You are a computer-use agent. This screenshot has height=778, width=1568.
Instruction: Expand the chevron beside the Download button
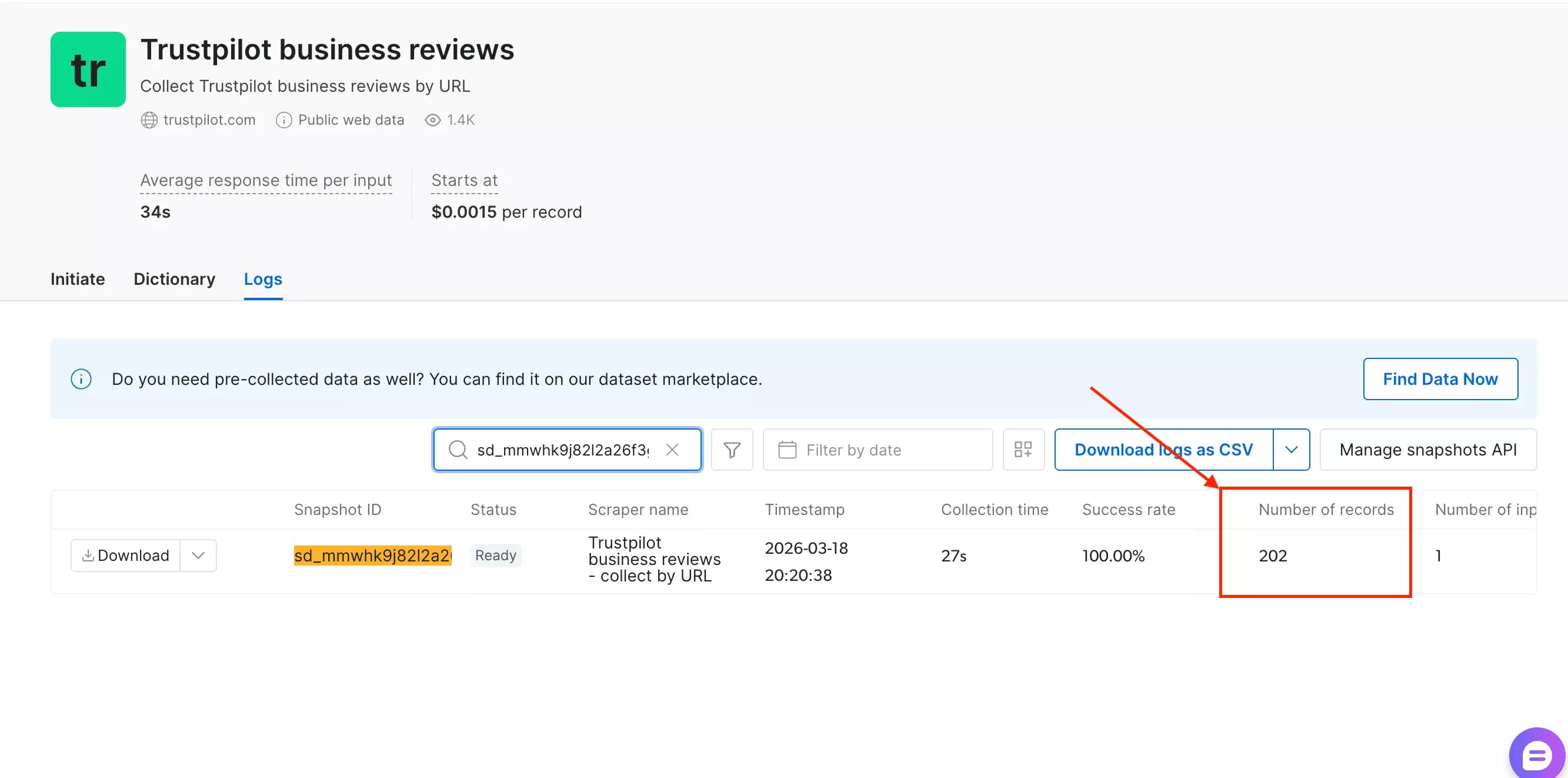[197, 555]
